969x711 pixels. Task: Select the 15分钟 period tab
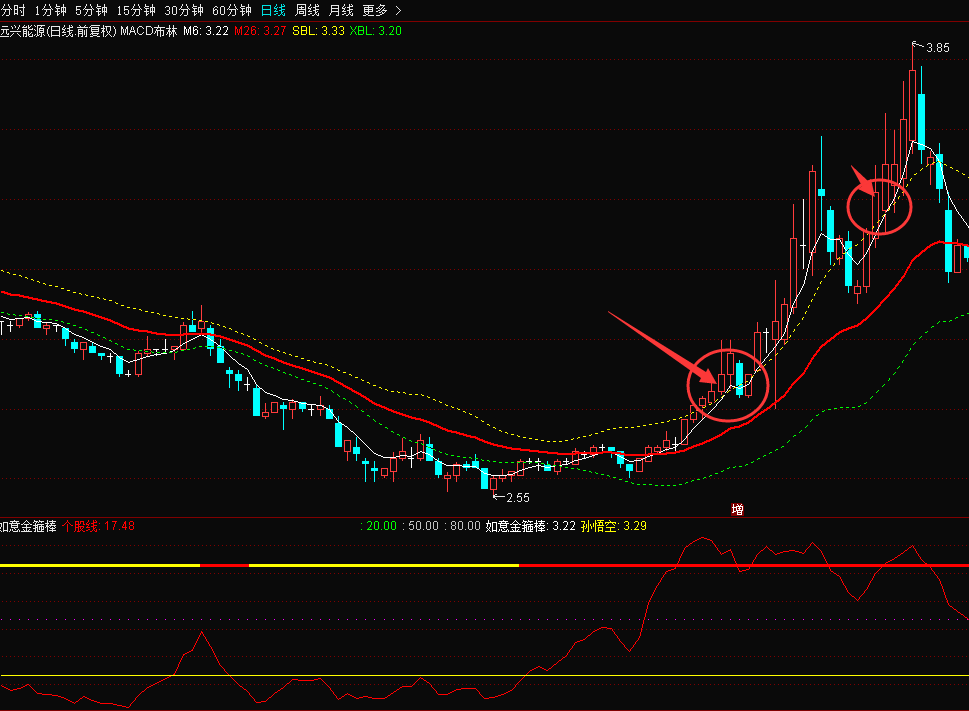pyautogui.click(x=136, y=11)
